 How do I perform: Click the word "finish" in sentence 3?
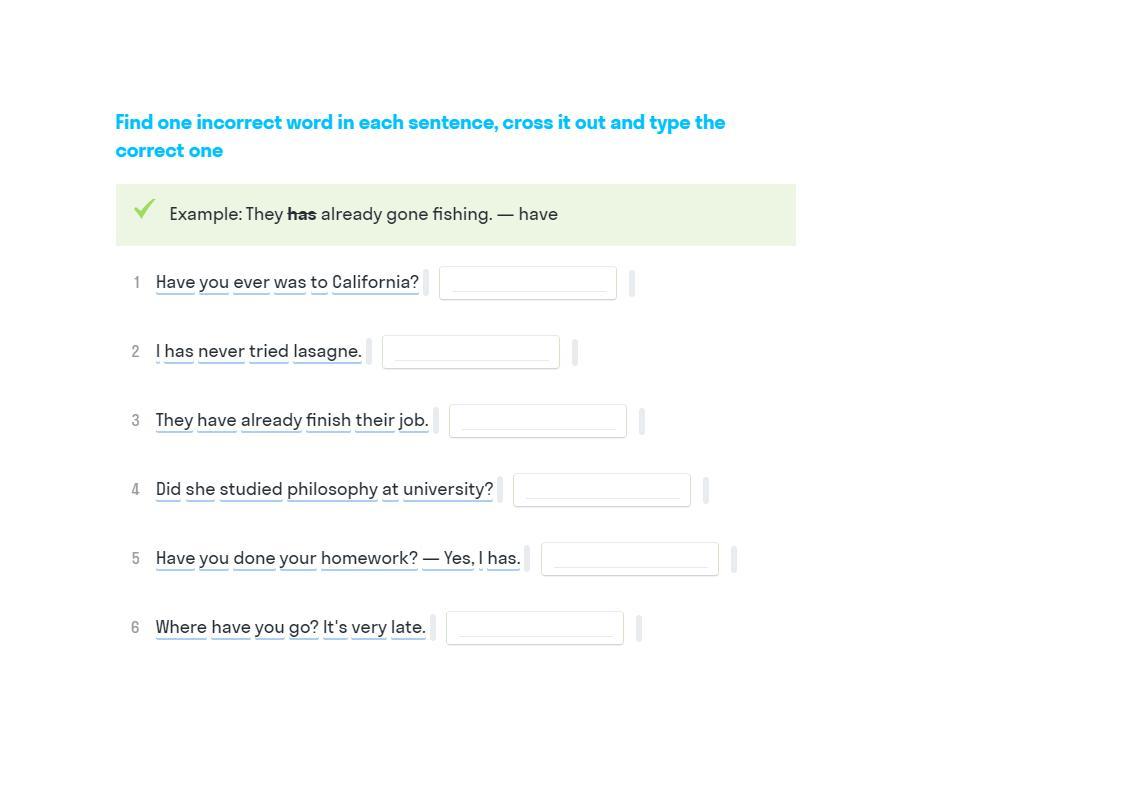[x=328, y=420]
